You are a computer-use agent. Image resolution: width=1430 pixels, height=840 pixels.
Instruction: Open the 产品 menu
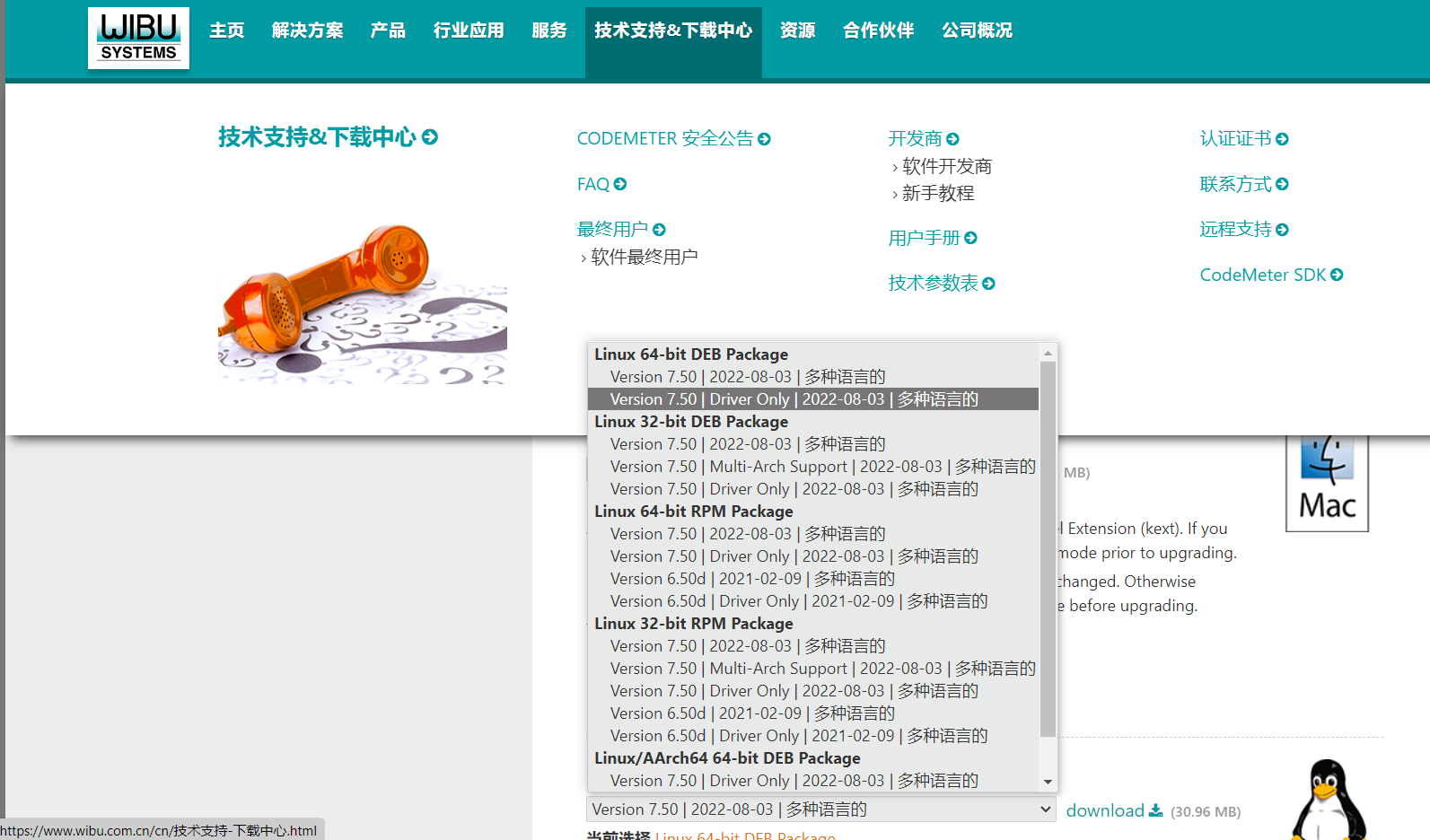(388, 31)
